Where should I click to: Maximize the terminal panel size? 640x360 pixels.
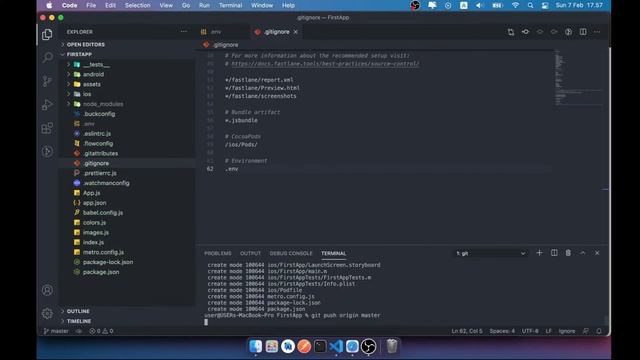[583, 253]
